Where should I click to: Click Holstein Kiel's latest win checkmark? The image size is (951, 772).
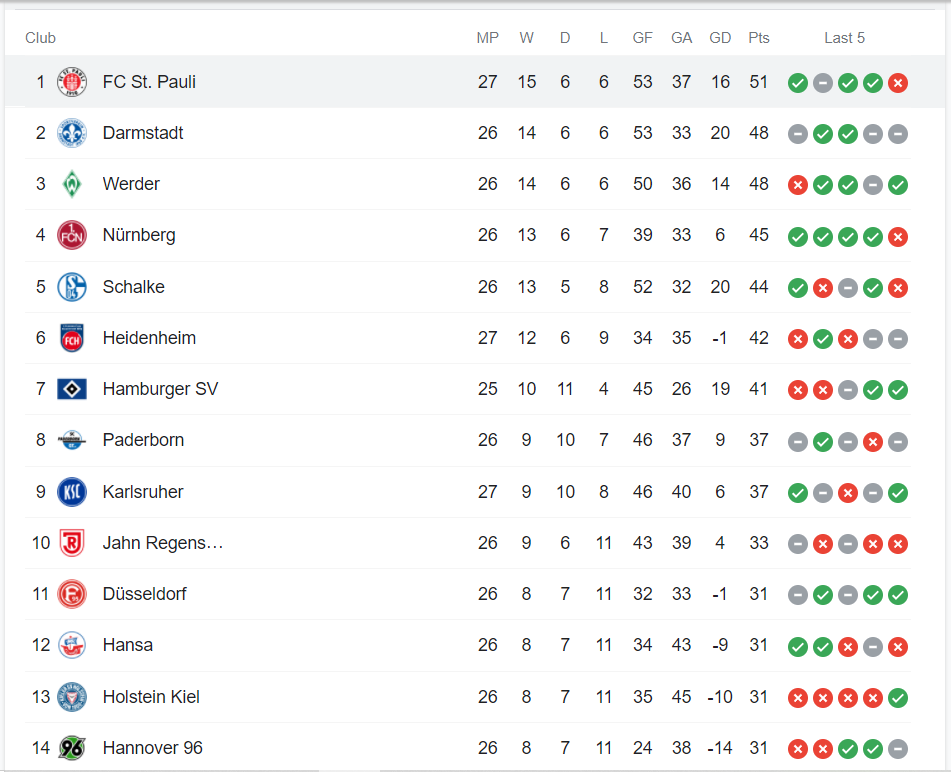click(898, 698)
